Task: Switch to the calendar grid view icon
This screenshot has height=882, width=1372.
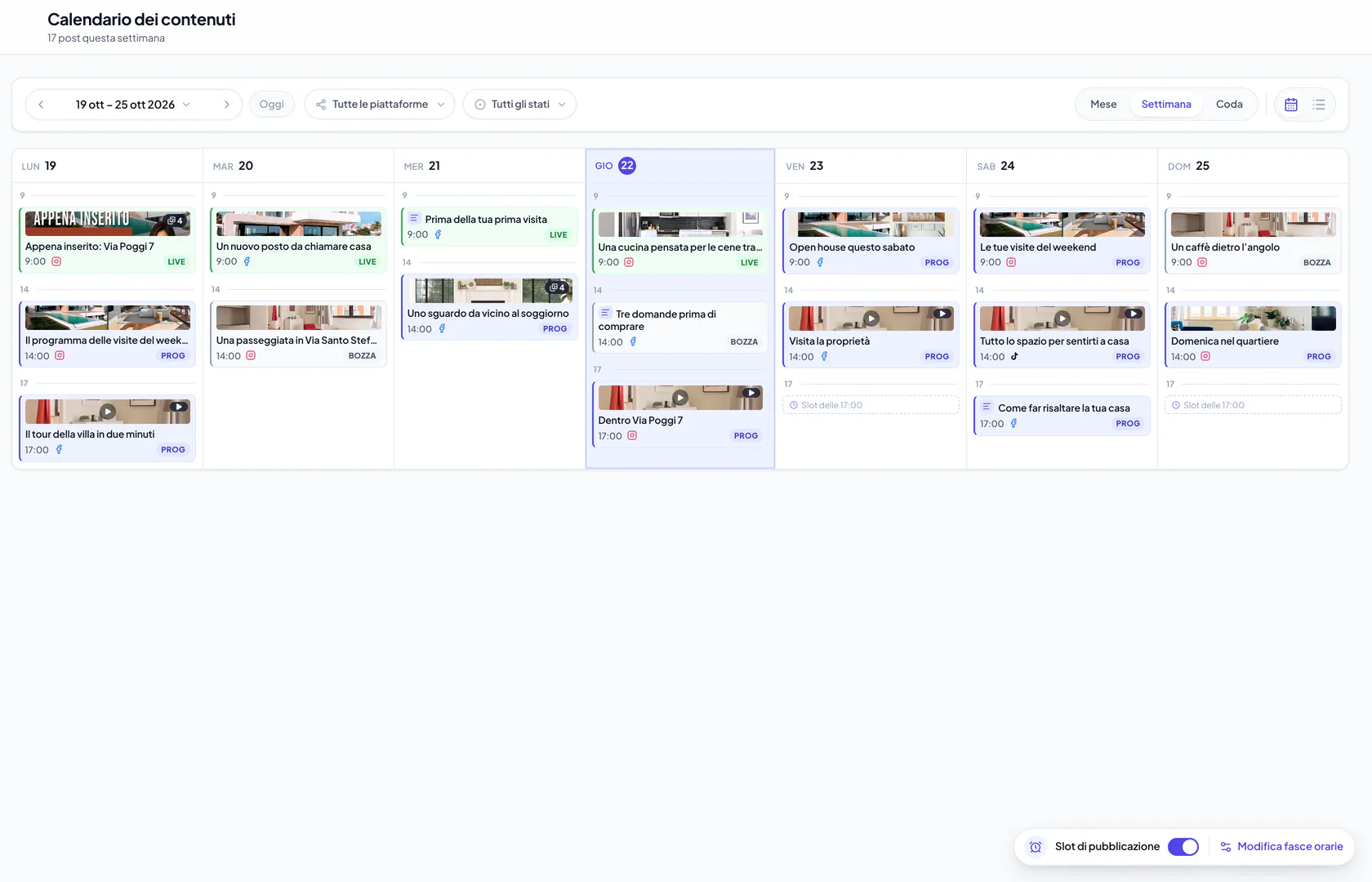Action: coord(1291,105)
